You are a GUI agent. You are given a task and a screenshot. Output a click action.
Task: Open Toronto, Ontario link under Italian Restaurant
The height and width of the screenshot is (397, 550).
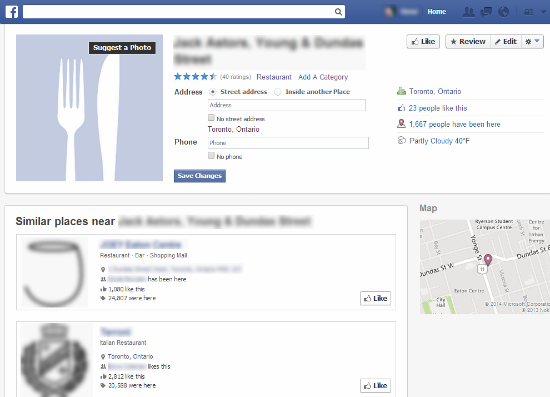130,356
